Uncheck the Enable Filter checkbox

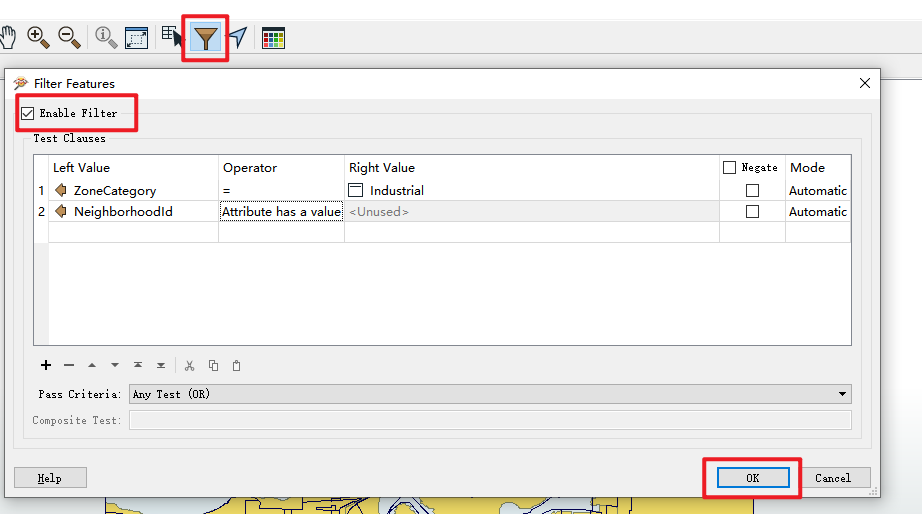click(28, 113)
